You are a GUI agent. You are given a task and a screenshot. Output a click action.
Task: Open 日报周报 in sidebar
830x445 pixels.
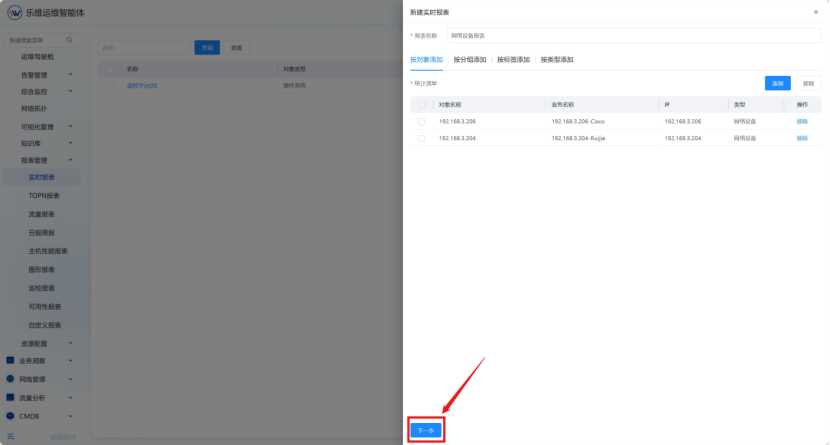pyautogui.click(x=42, y=233)
